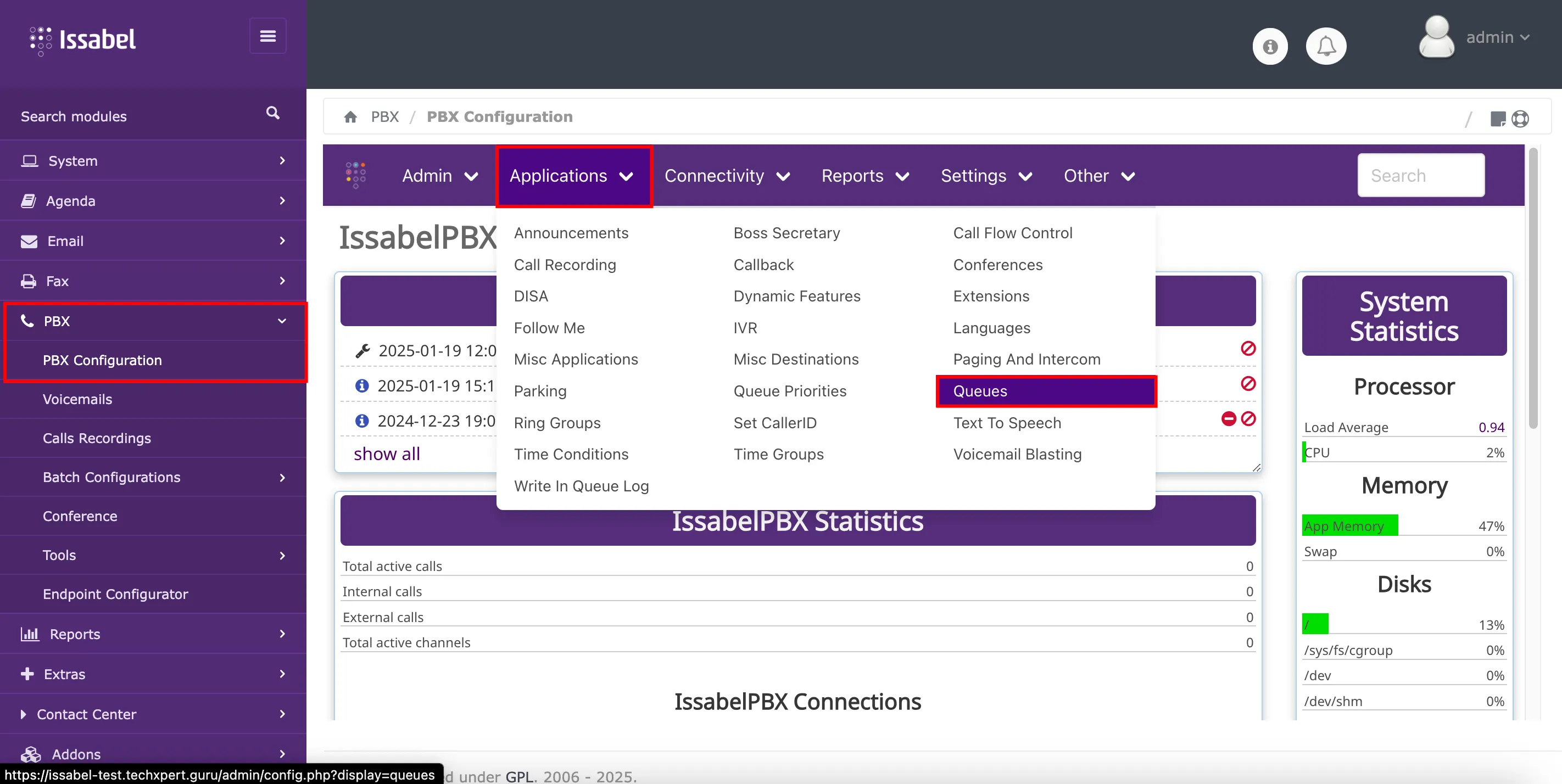Click the notification bell icon
Image resolution: width=1562 pixels, height=784 pixels.
(1326, 46)
